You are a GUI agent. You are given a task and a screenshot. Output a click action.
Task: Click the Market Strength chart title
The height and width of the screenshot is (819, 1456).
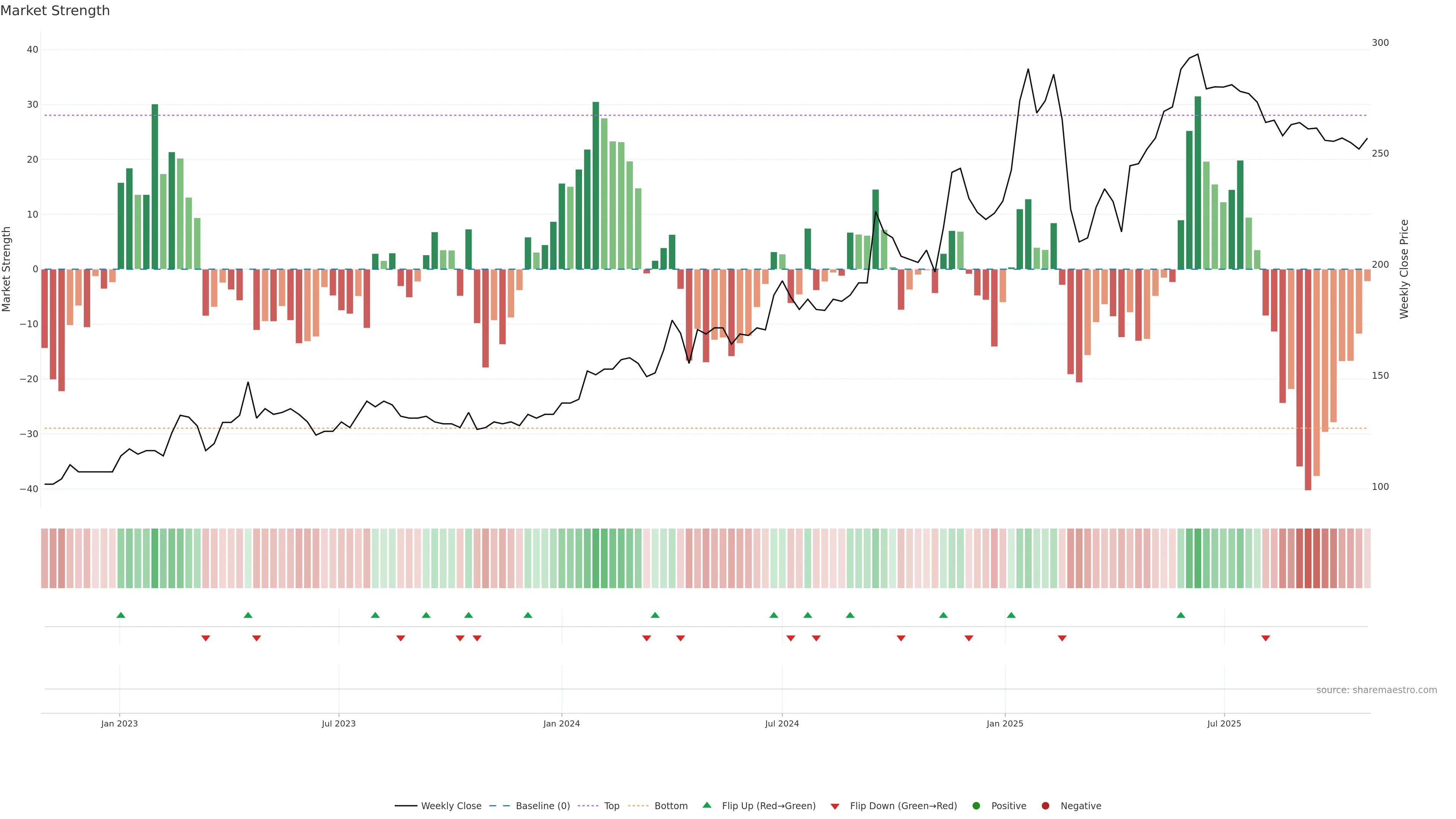[x=55, y=11]
